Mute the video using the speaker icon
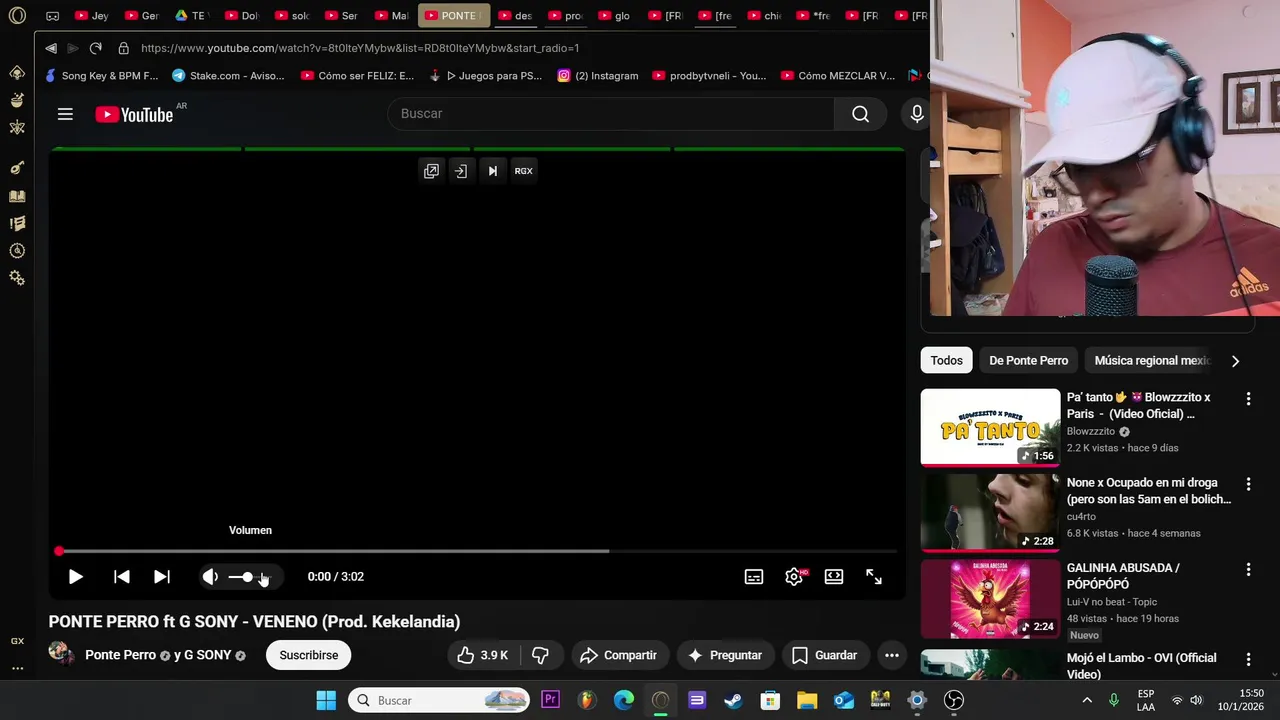The width and height of the screenshot is (1280, 720). pos(210,577)
